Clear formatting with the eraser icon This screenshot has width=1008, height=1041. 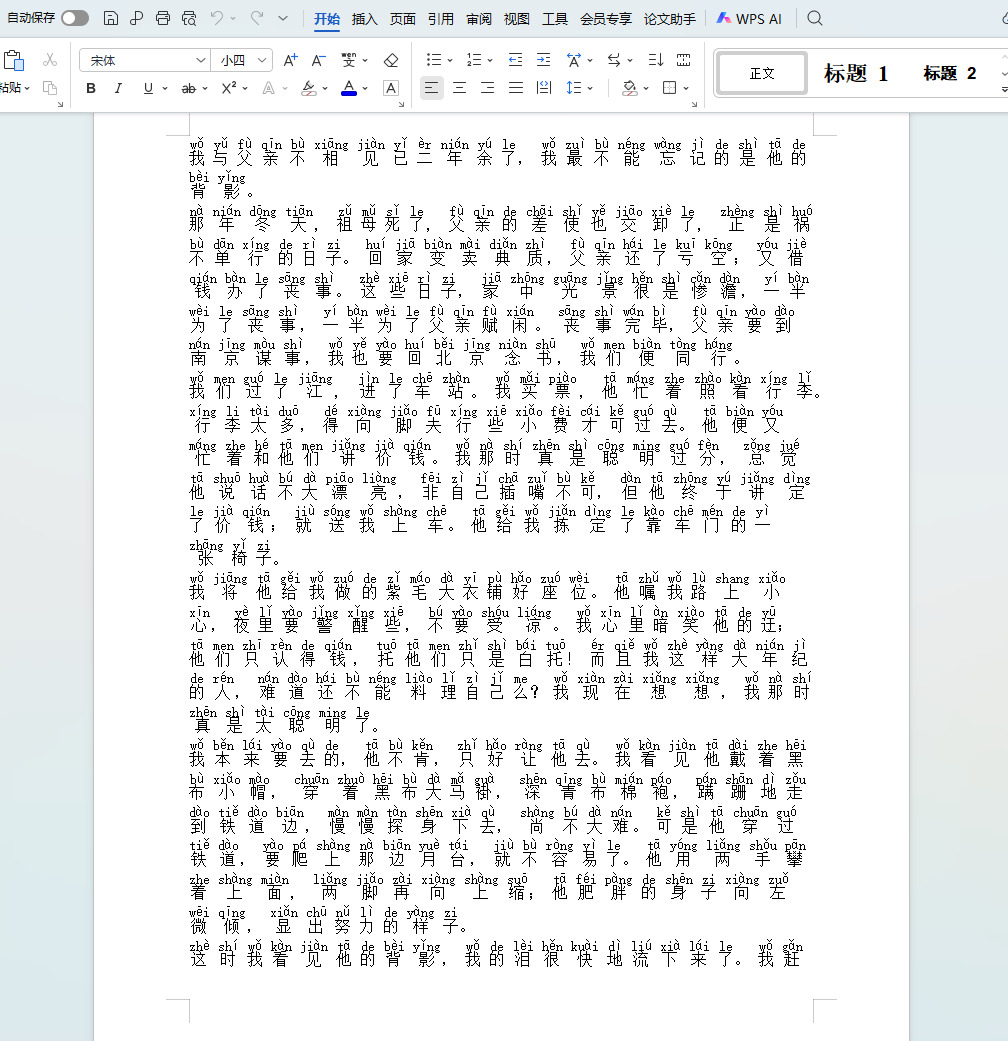[x=391, y=60]
